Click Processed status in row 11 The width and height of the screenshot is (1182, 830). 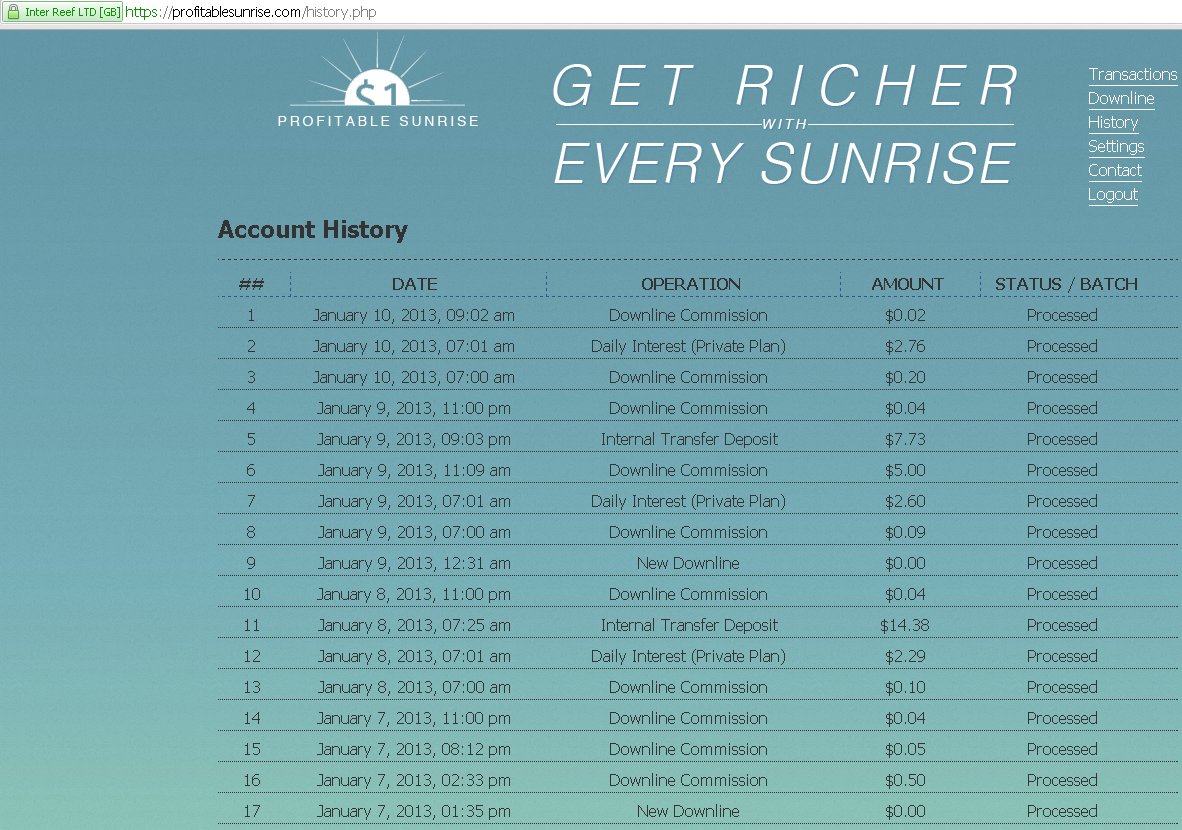pos(1061,625)
